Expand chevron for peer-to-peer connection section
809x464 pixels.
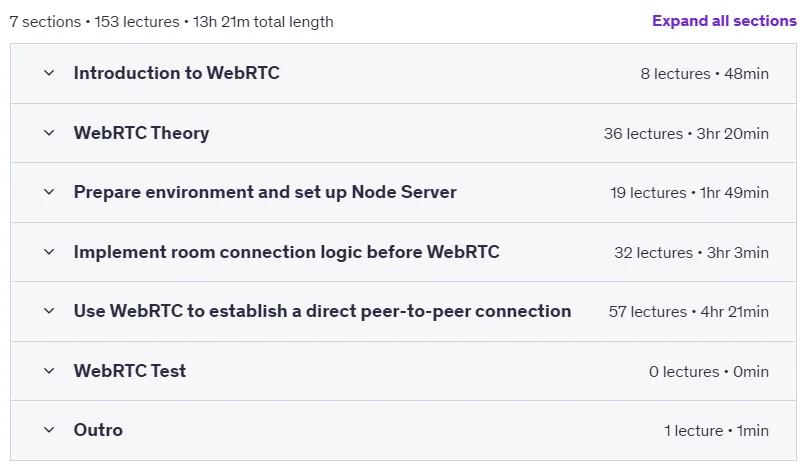click(x=49, y=311)
